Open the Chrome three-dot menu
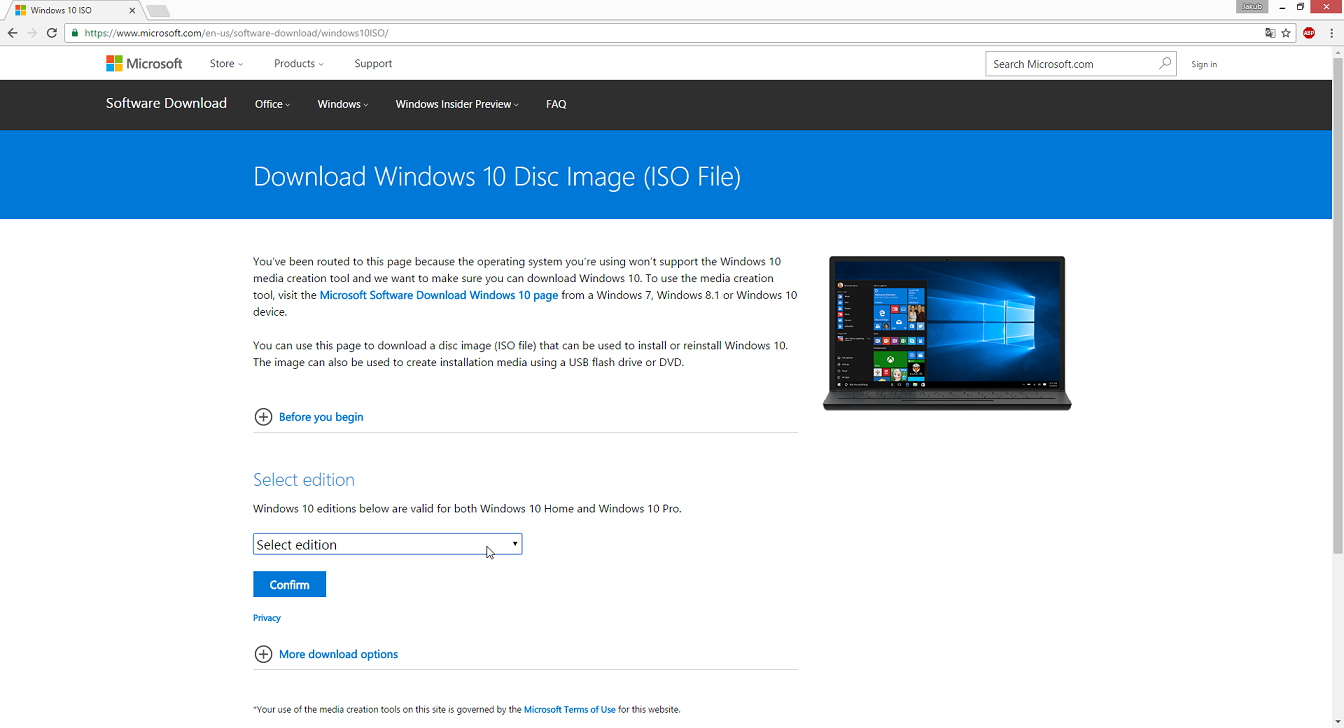 [1331, 33]
